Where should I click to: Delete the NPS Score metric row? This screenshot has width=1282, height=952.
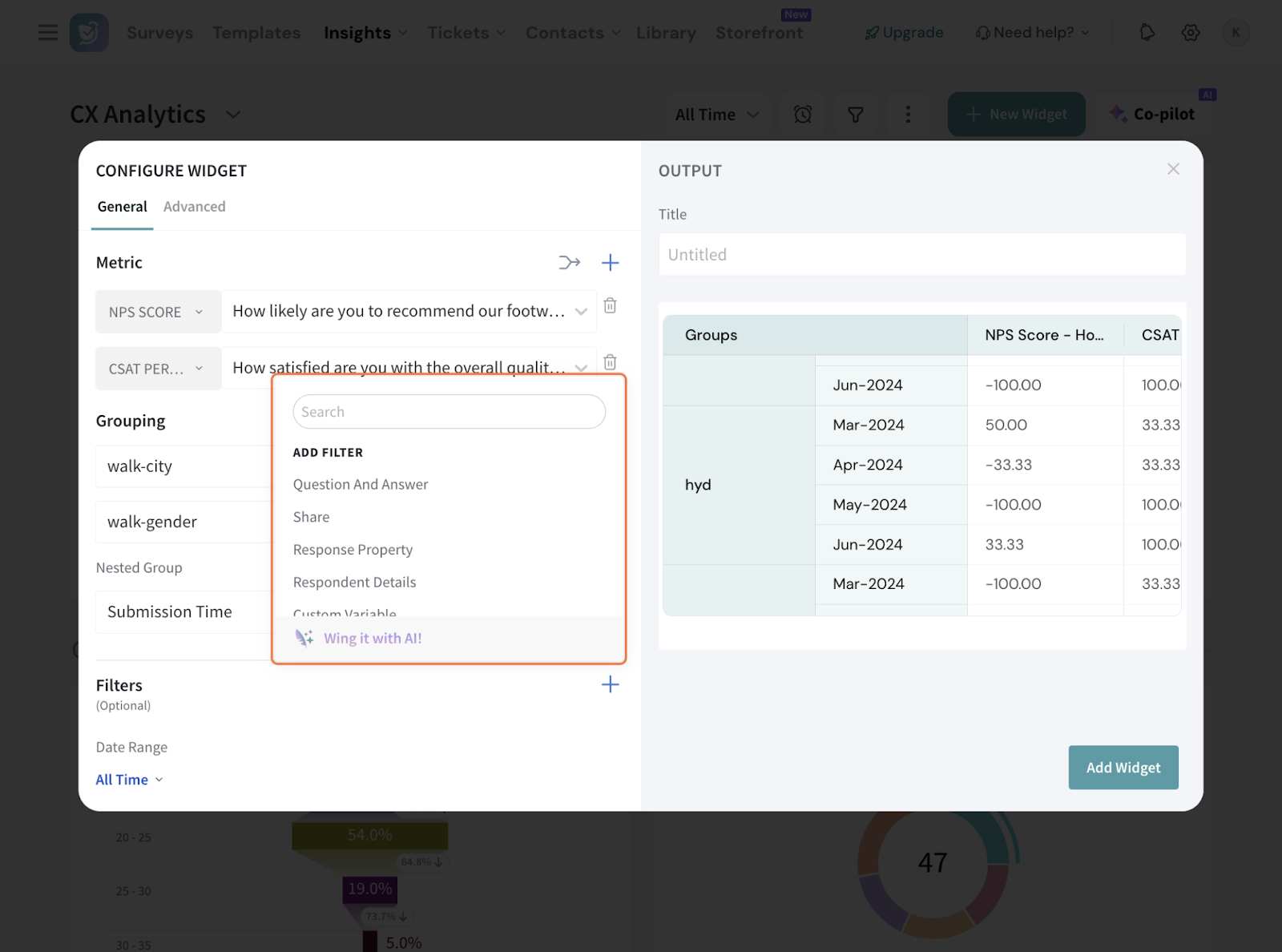click(610, 306)
